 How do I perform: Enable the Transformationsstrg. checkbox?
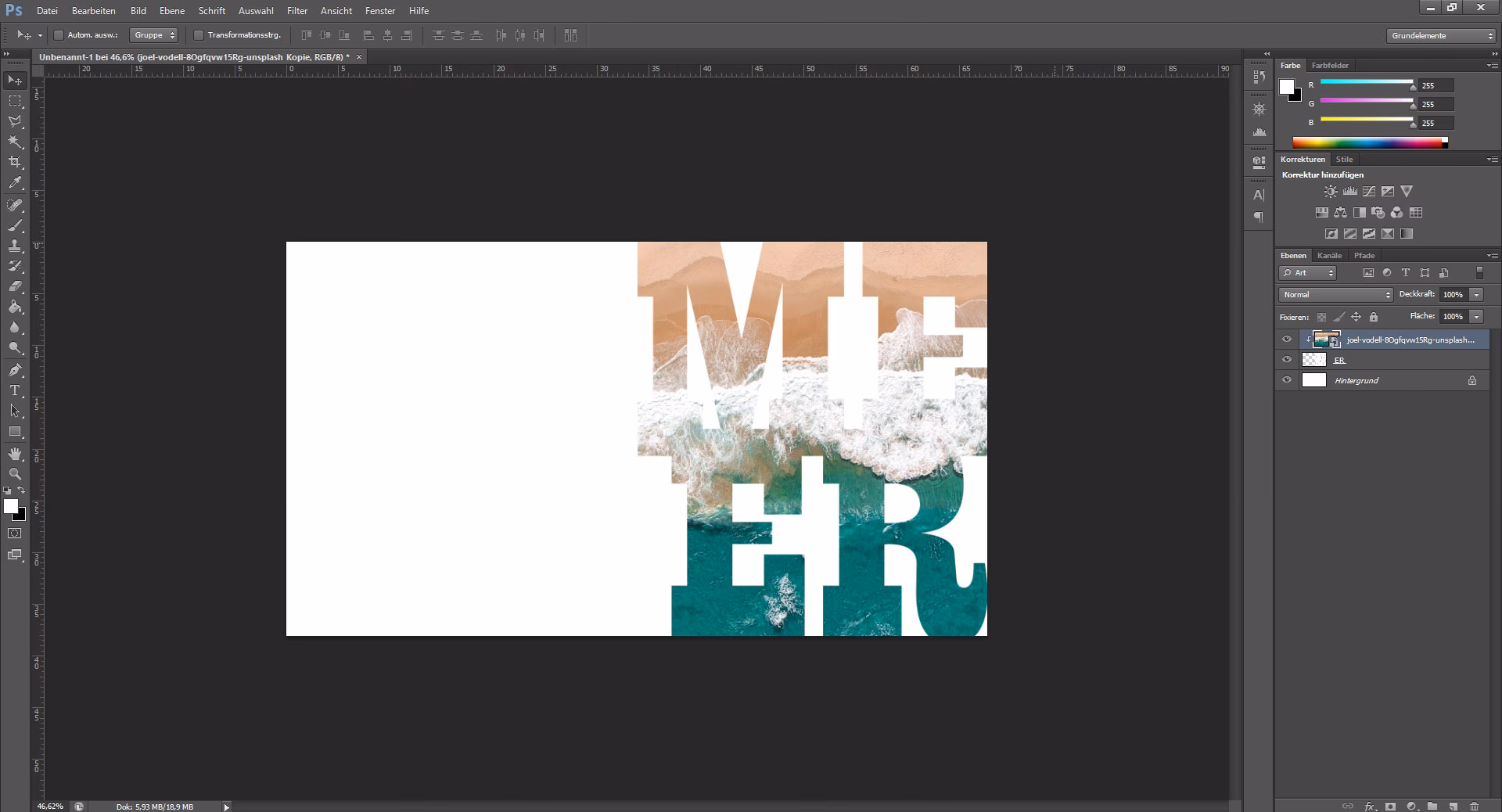tap(200, 35)
